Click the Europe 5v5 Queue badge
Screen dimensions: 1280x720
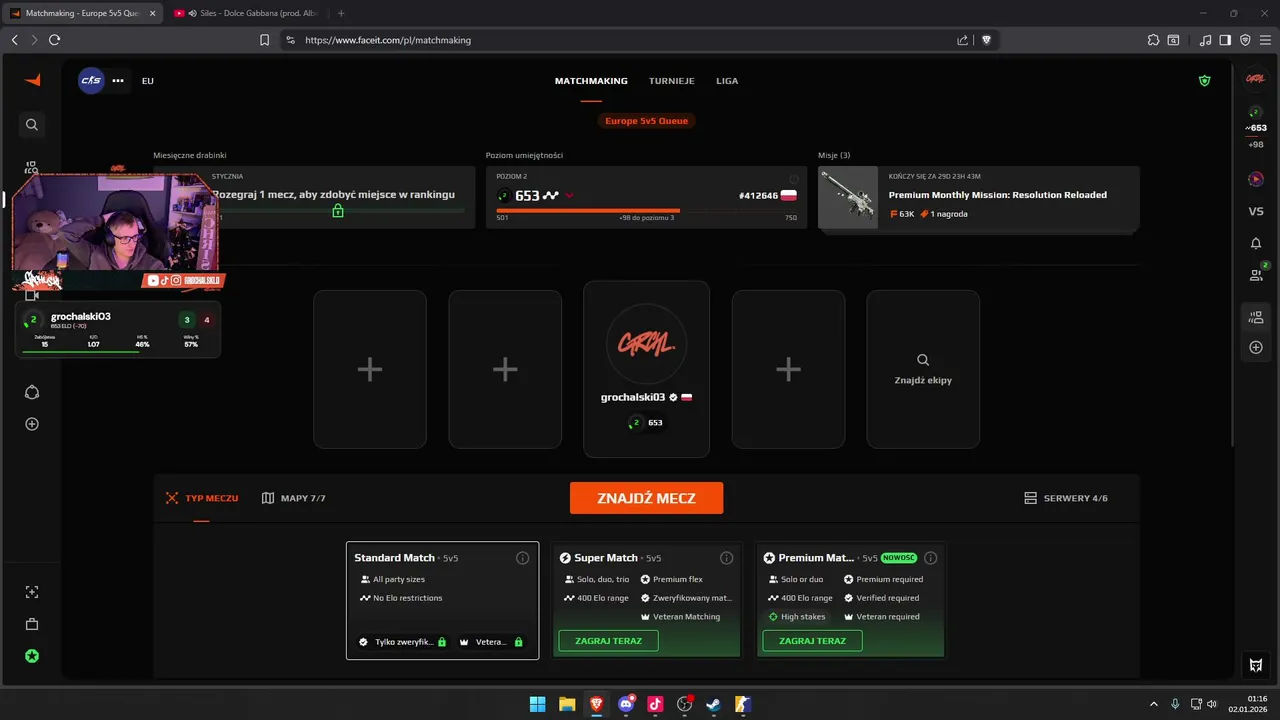(x=646, y=121)
